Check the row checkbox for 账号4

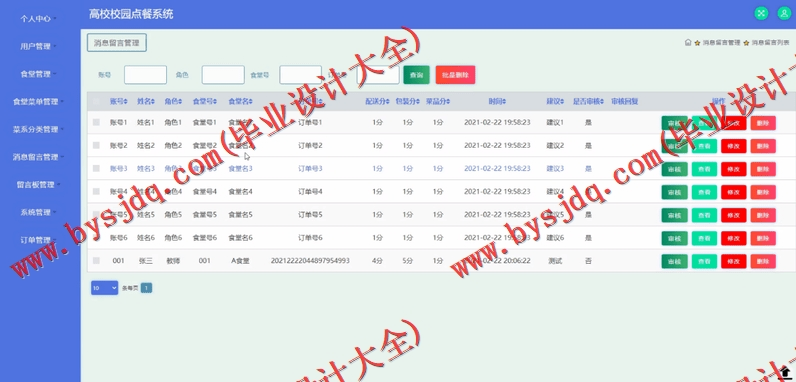[96, 192]
